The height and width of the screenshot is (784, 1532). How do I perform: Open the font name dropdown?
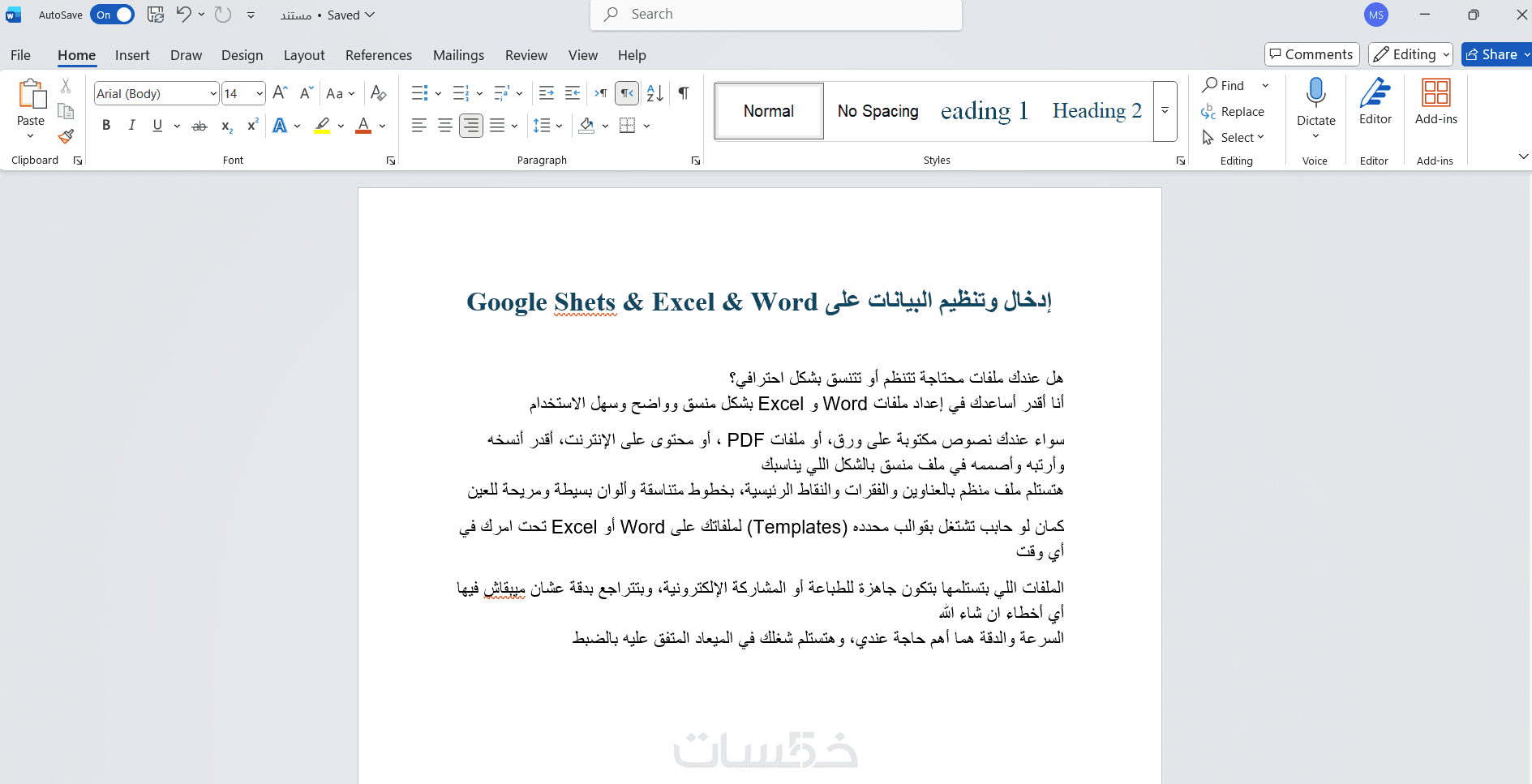coord(213,94)
